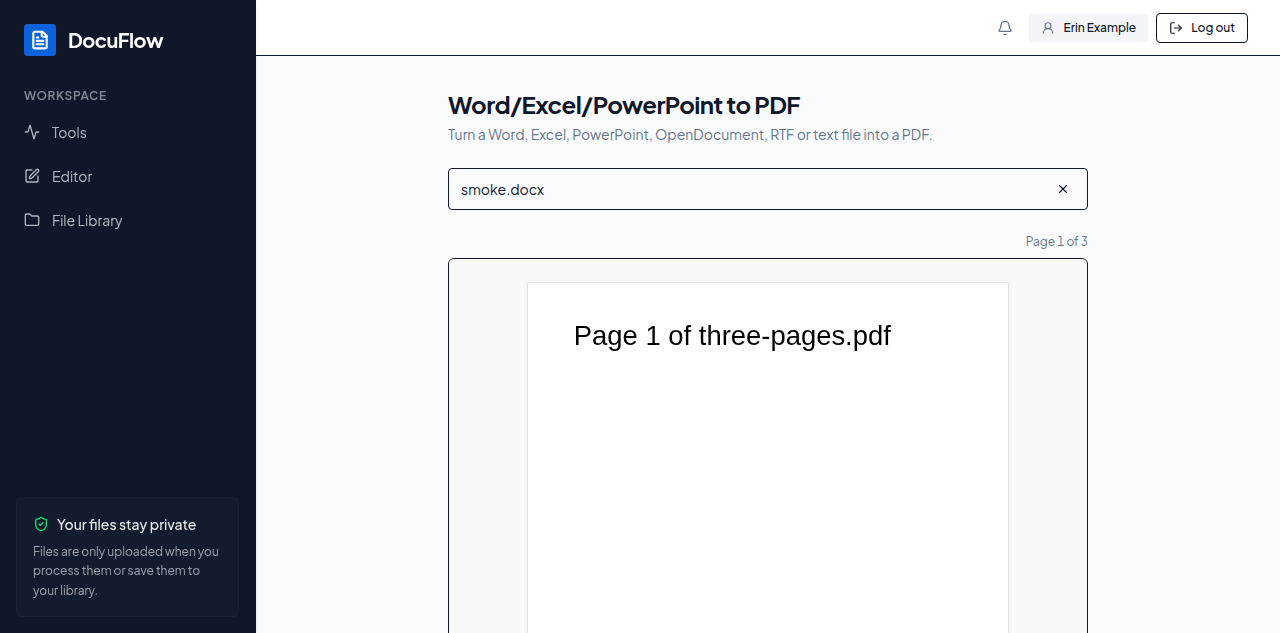Click the description text under the heading
The width and height of the screenshot is (1280, 633).
(x=690, y=135)
